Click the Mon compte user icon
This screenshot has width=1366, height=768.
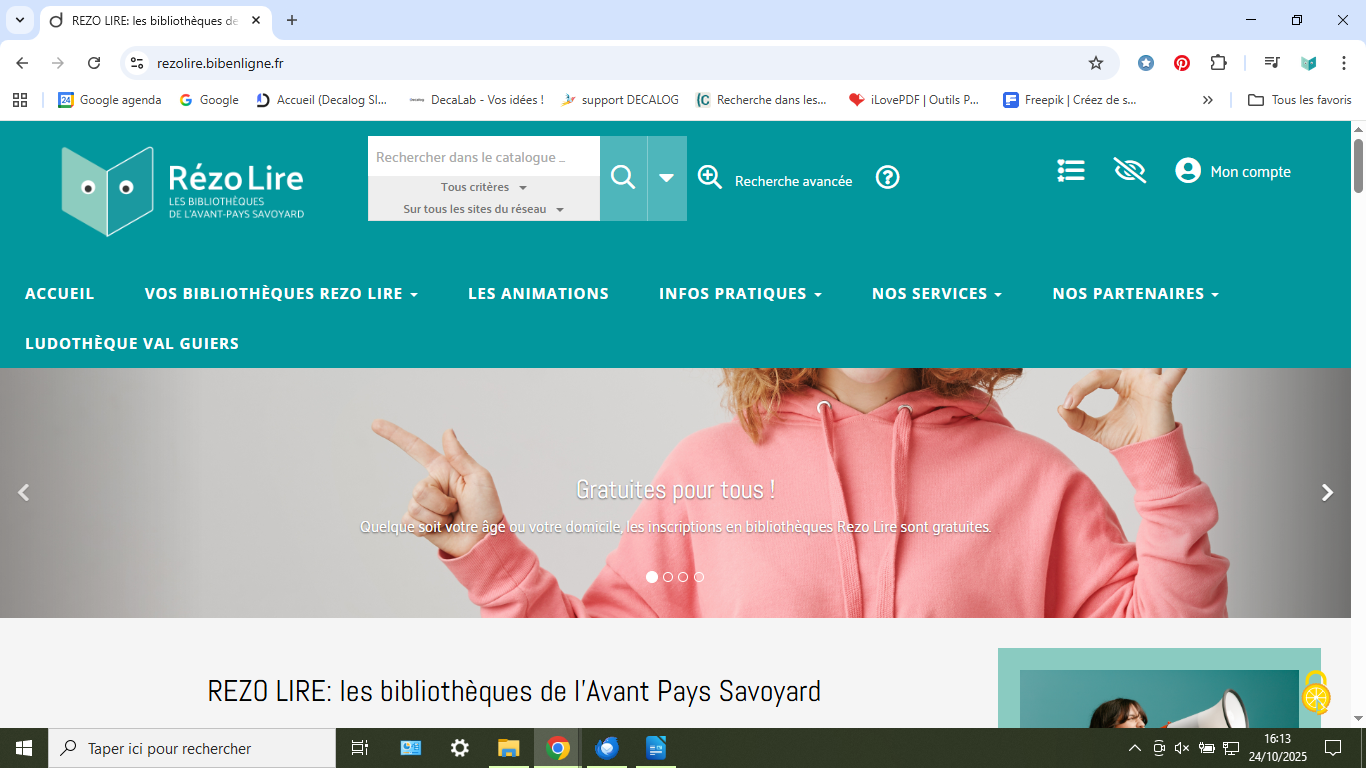coord(1188,171)
